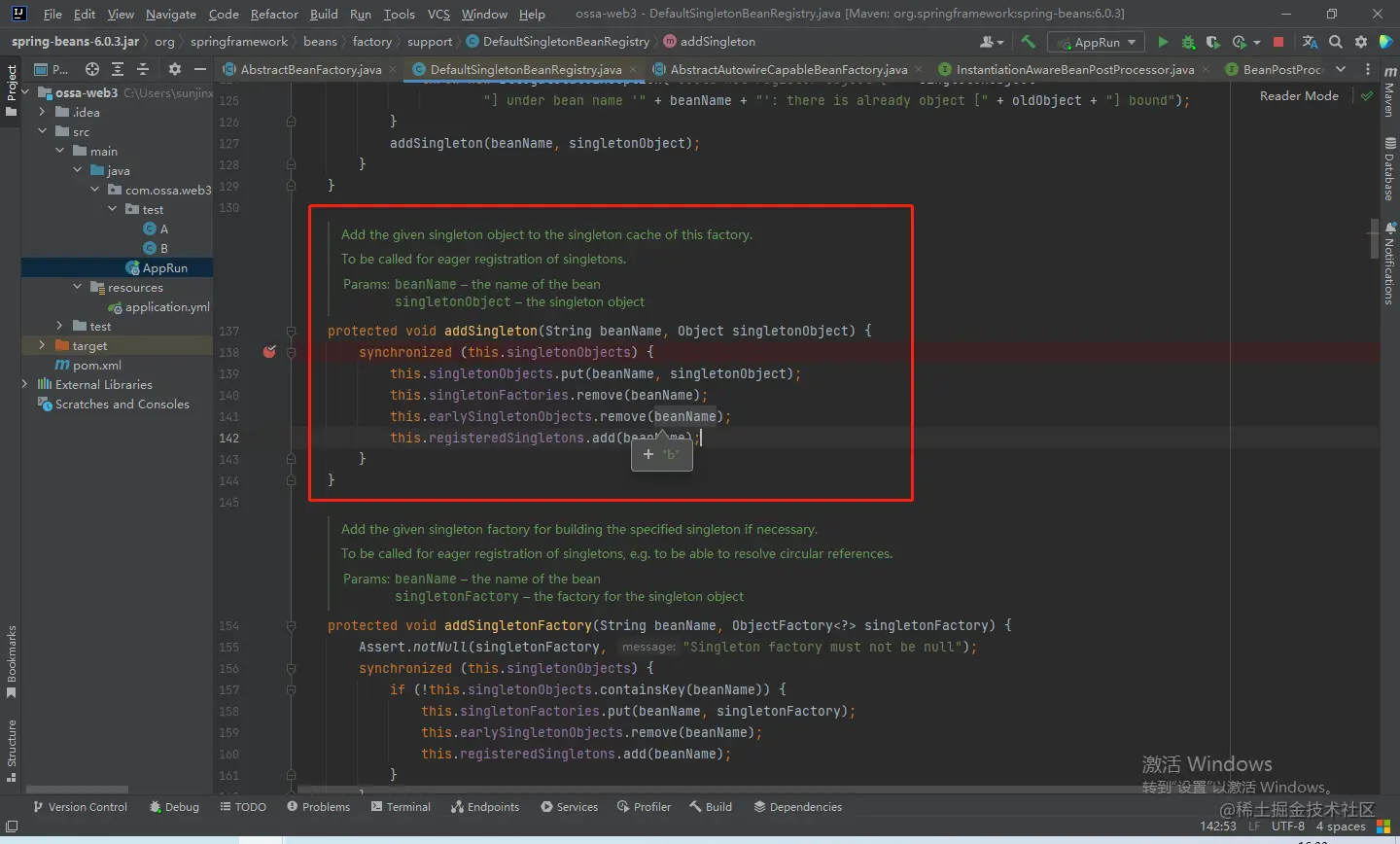This screenshot has width=1400, height=844.
Task: Open the Translate icon in toolbar
Action: [x=1310, y=42]
